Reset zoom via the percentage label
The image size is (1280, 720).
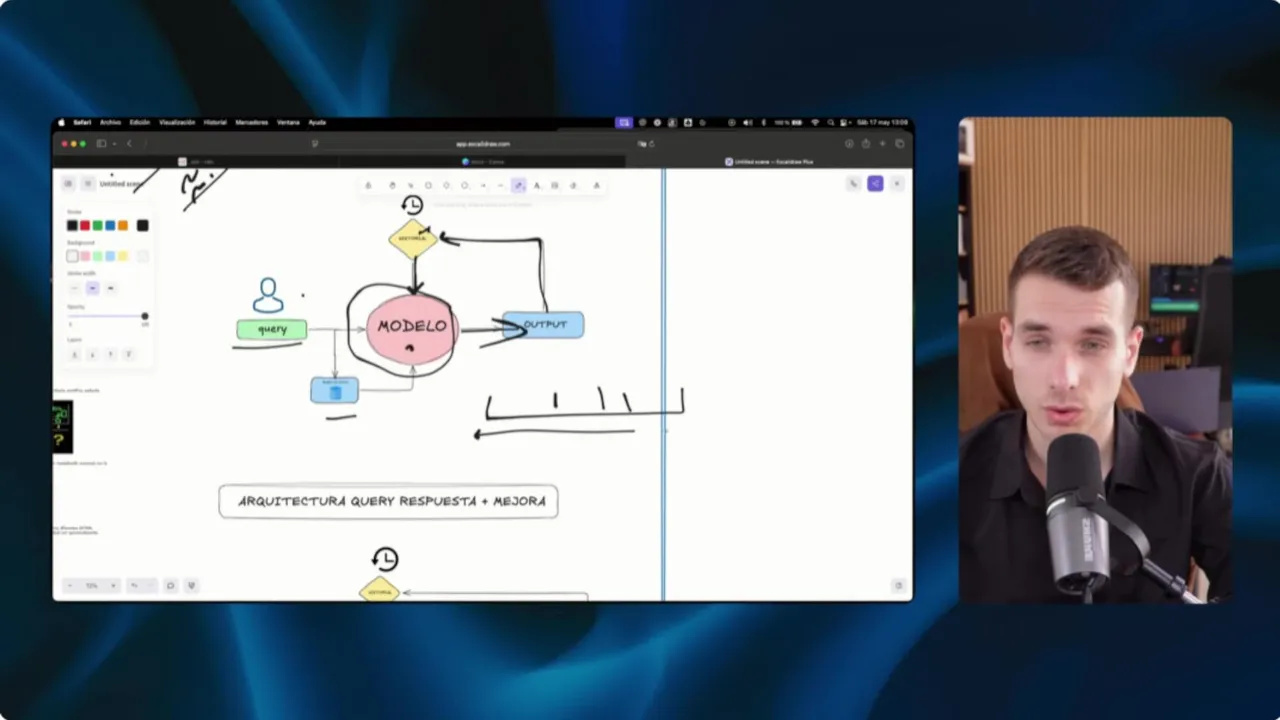pos(91,585)
